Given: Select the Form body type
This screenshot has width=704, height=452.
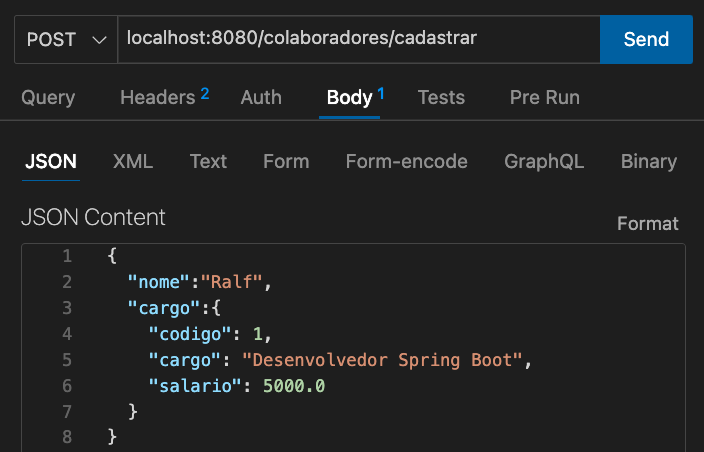Looking at the screenshot, I should 286,161.
